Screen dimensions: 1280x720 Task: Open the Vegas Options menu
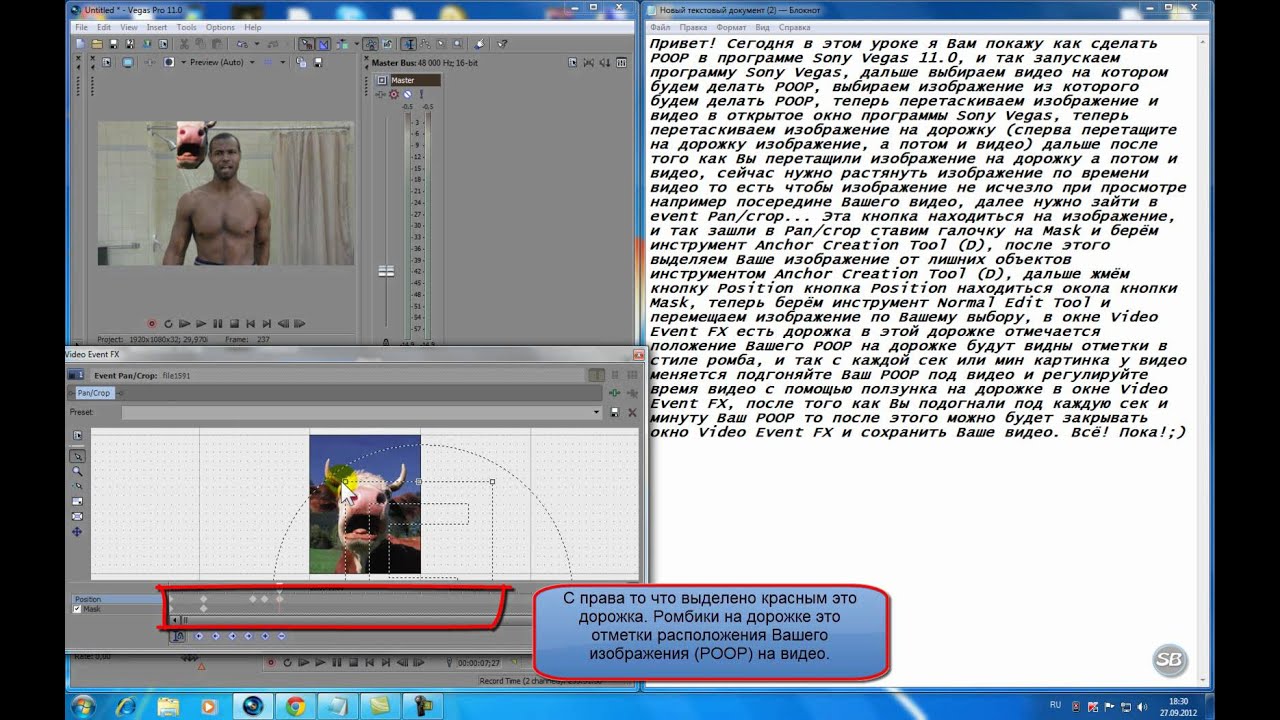click(220, 27)
